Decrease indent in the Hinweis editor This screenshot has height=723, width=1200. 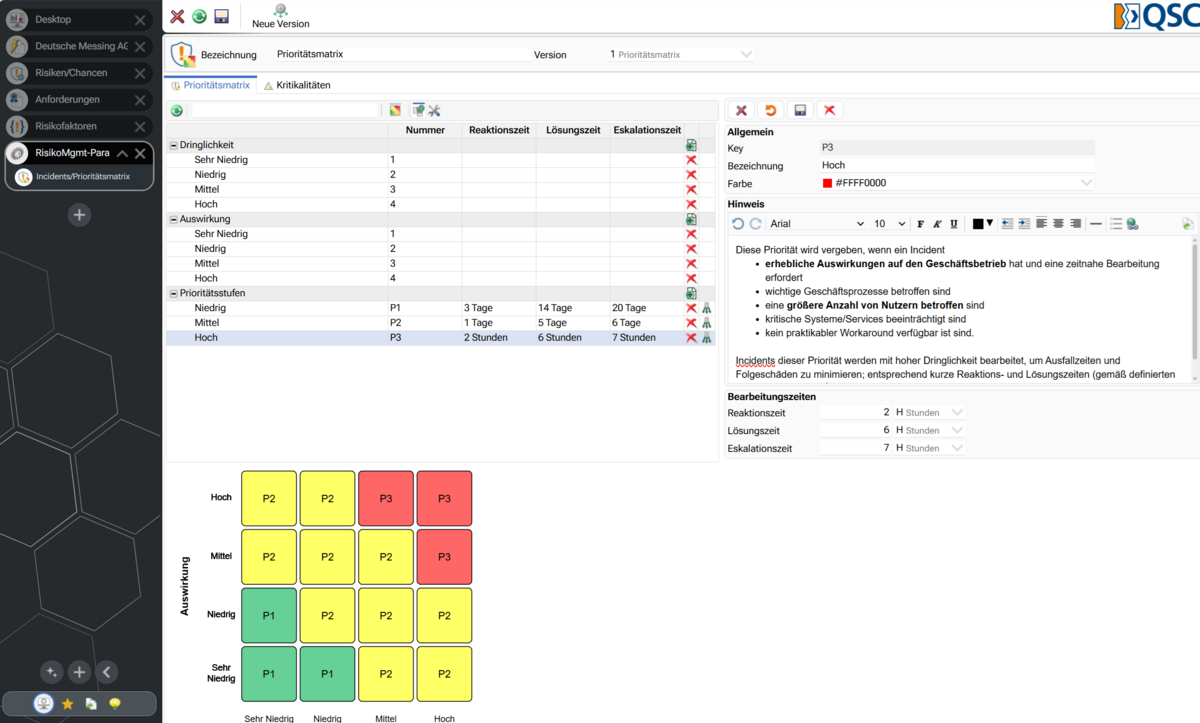pyautogui.click(x=1007, y=224)
